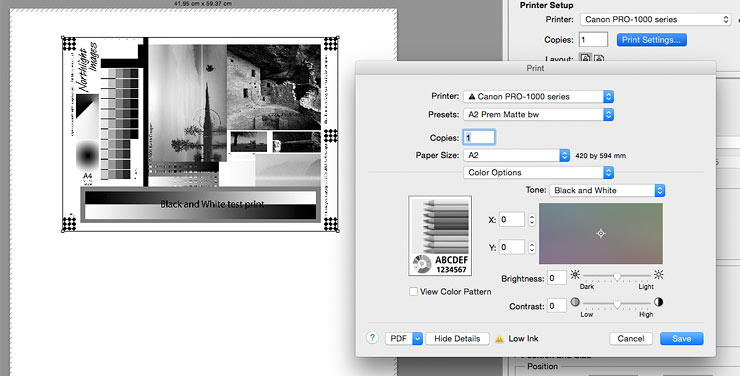Click the Low Ink warning icon

tap(499, 339)
